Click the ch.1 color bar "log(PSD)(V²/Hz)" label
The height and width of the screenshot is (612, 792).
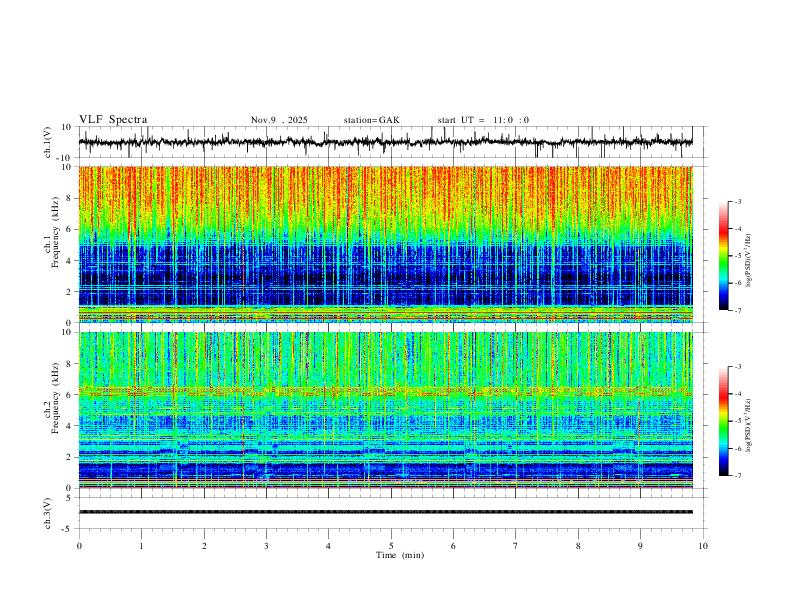[x=749, y=261]
